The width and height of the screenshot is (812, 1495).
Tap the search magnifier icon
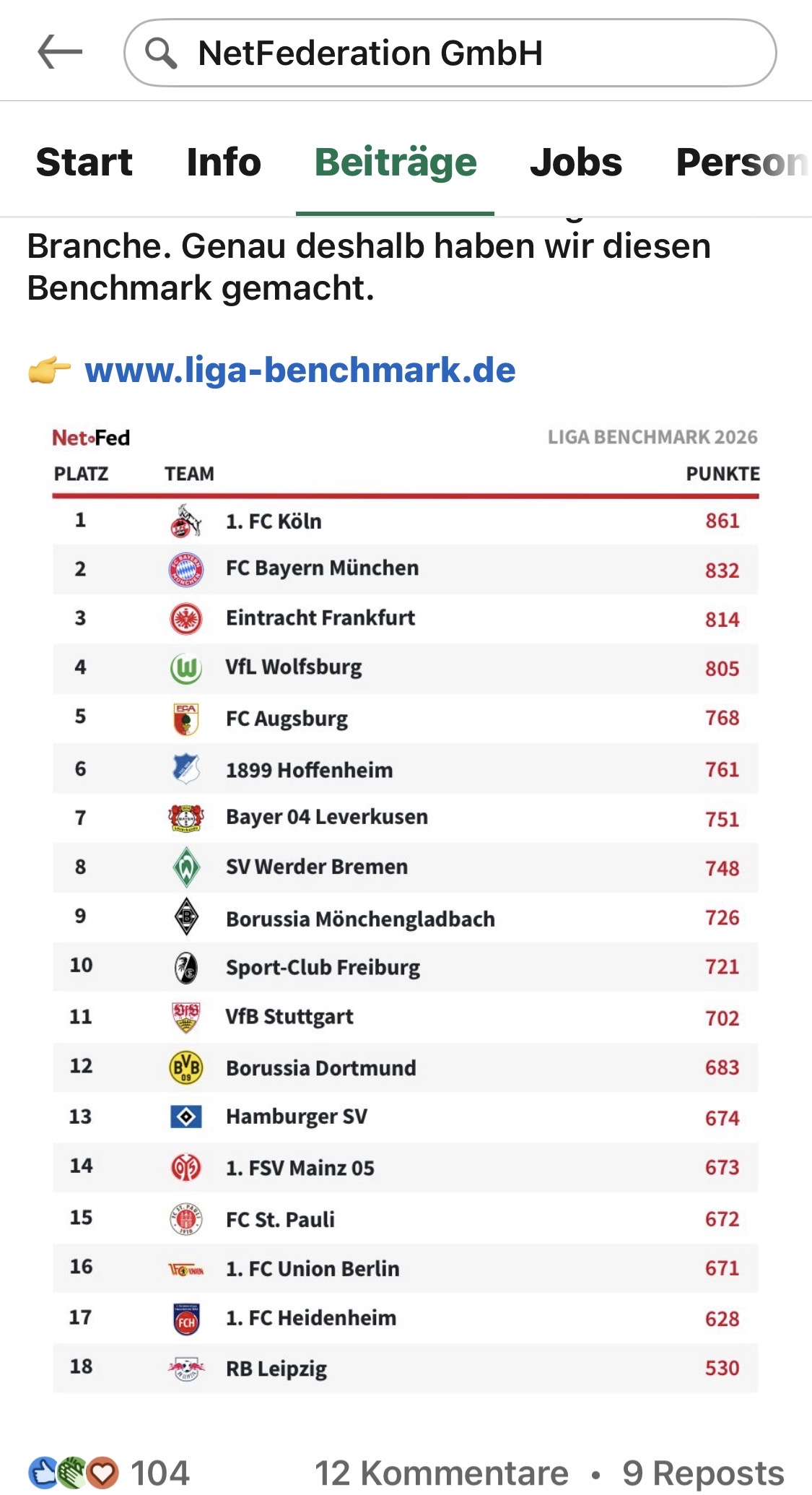click(161, 53)
